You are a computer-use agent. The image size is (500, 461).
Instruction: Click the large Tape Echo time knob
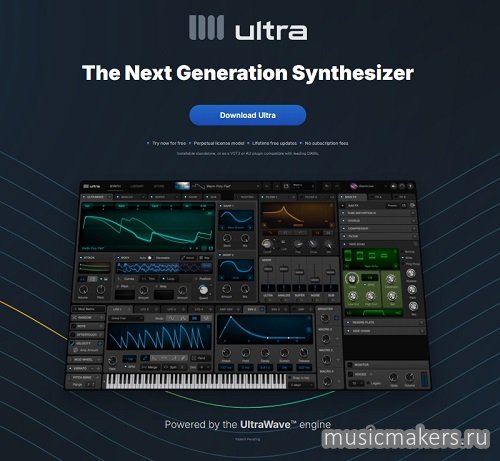(x=351, y=279)
